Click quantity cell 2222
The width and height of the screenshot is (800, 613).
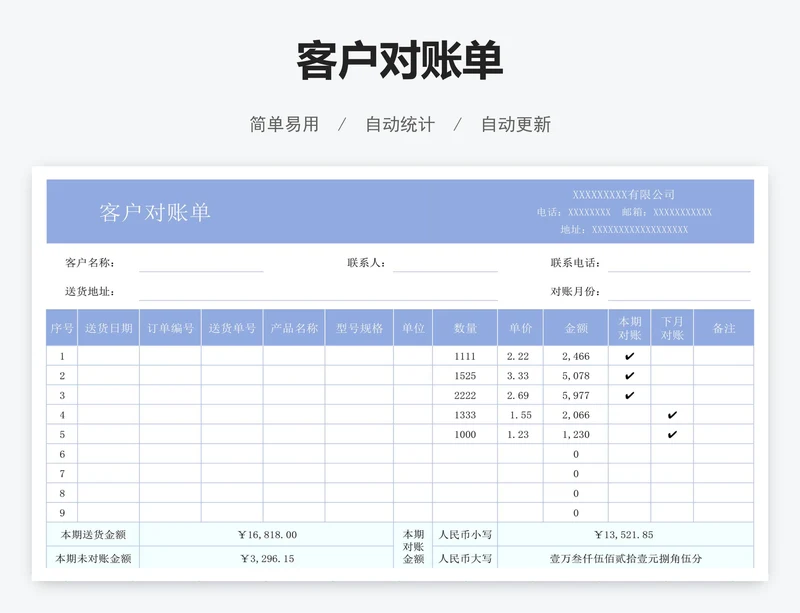coord(465,395)
